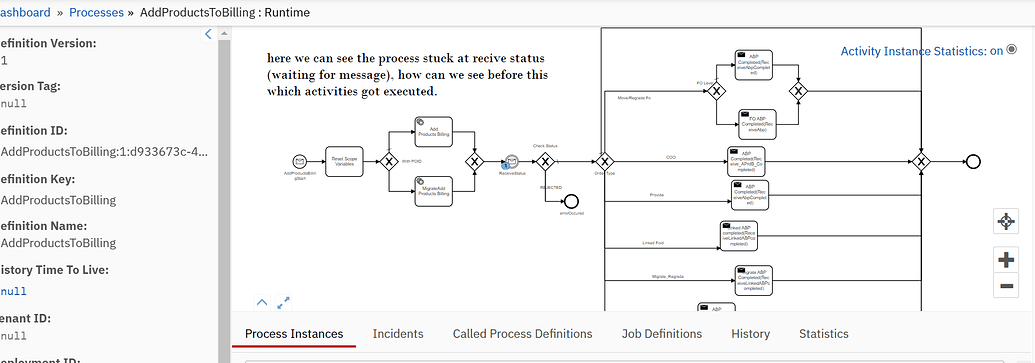The width and height of the screenshot is (1035, 363).
Task: Select the AddProductsBillingStart message start event
Action: pos(299,161)
